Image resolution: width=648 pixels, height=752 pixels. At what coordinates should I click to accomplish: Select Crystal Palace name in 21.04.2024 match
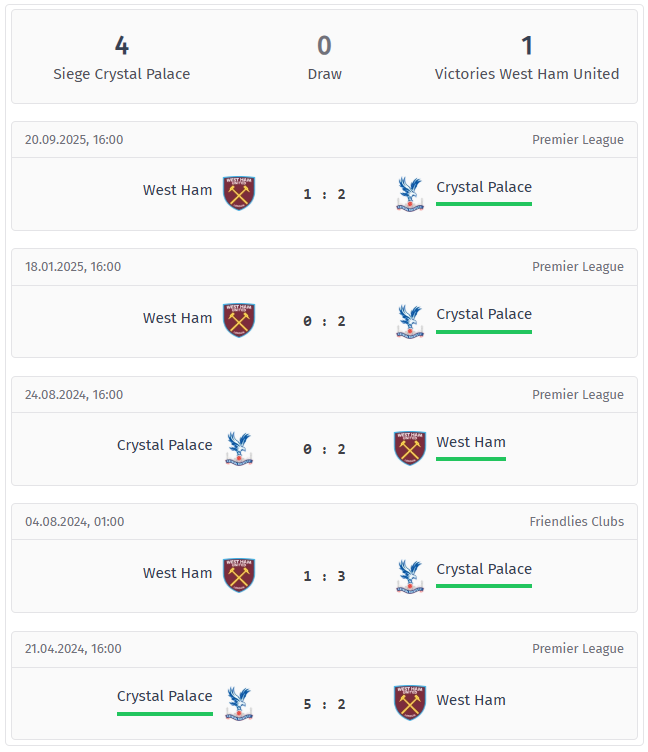tap(165, 696)
